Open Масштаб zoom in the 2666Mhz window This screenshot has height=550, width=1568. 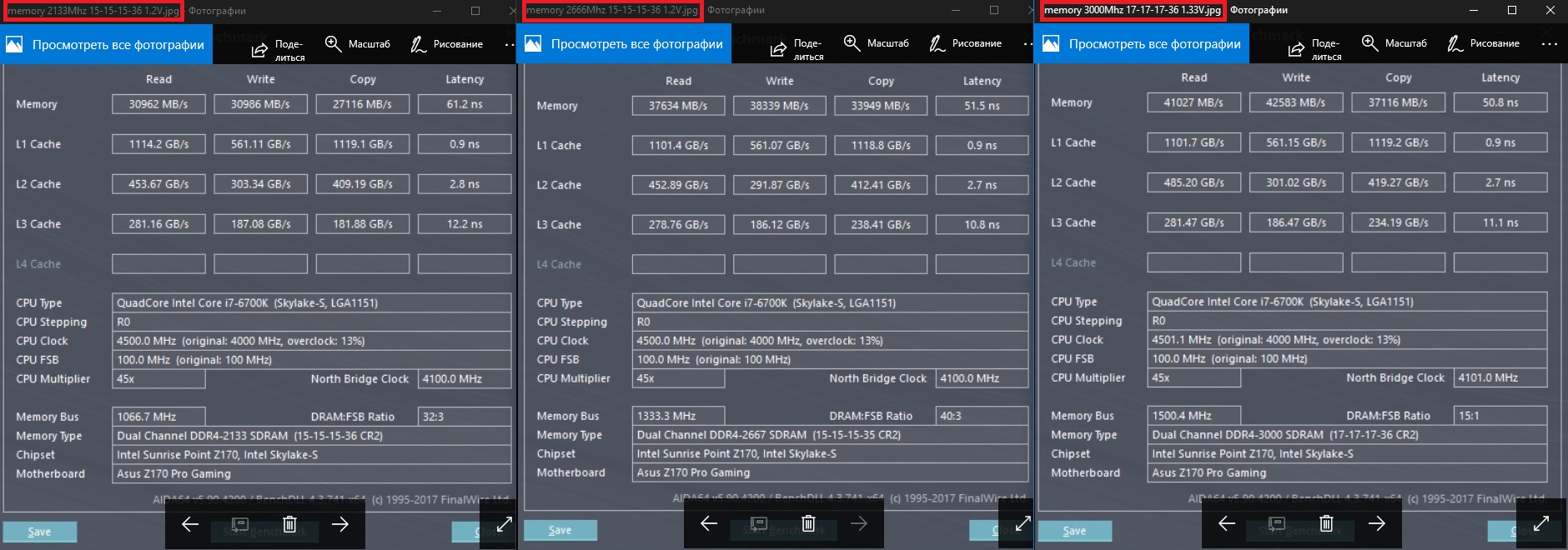coord(876,43)
